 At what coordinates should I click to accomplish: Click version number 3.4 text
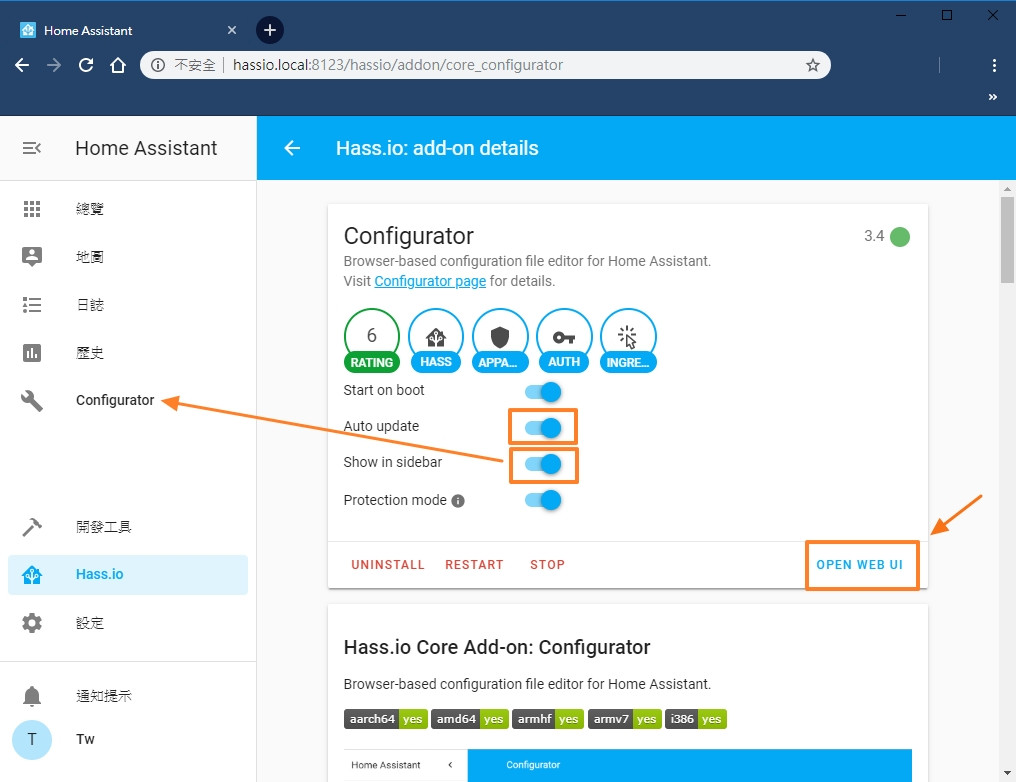pos(874,236)
